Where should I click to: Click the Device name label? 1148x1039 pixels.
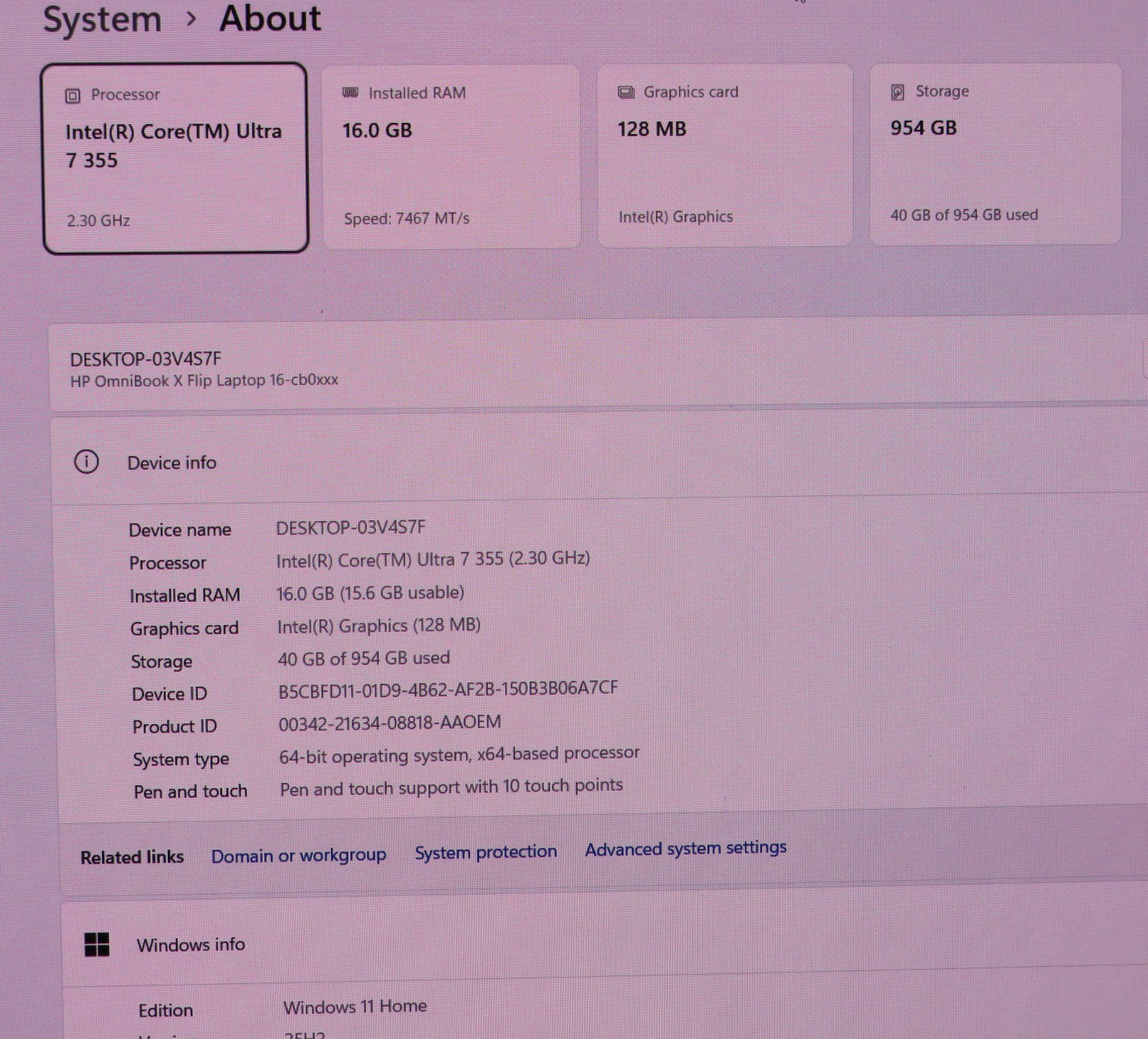pyautogui.click(x=180, y=530)
